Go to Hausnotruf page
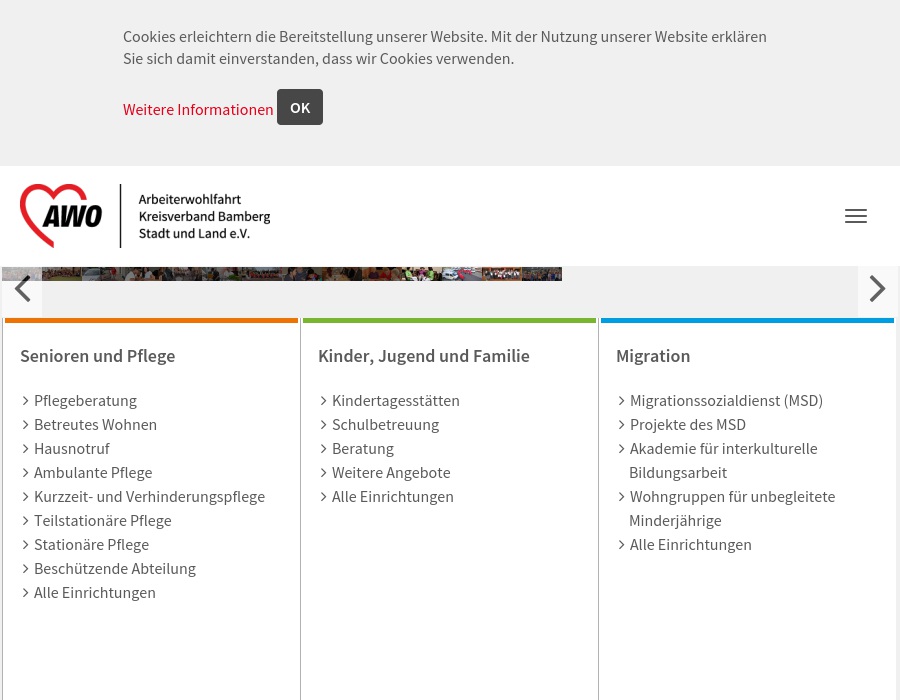The width and height of the screenshot is (900, 700). tap(72, 449)
